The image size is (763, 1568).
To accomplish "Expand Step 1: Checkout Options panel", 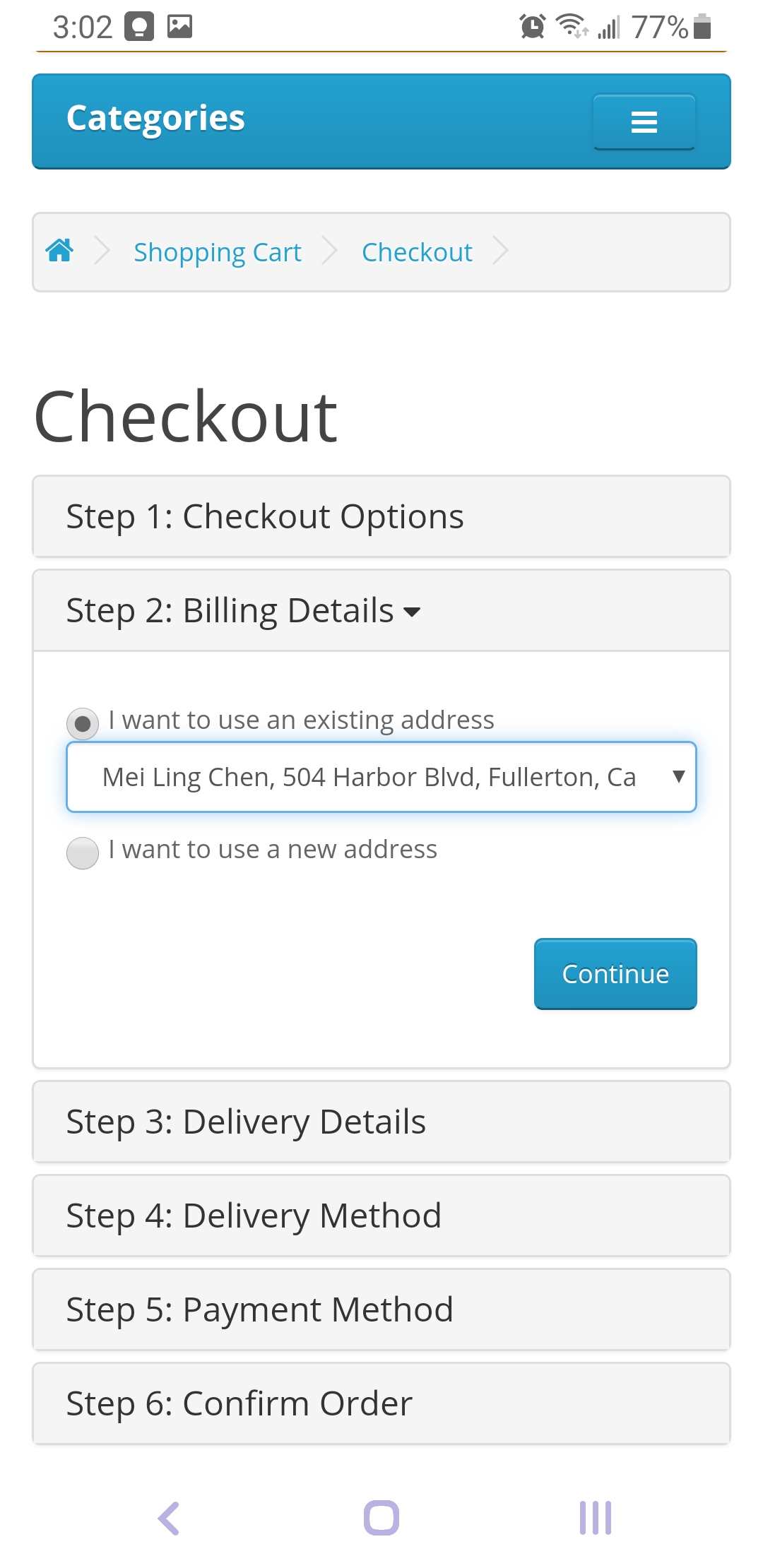I will tap(381, 516).
